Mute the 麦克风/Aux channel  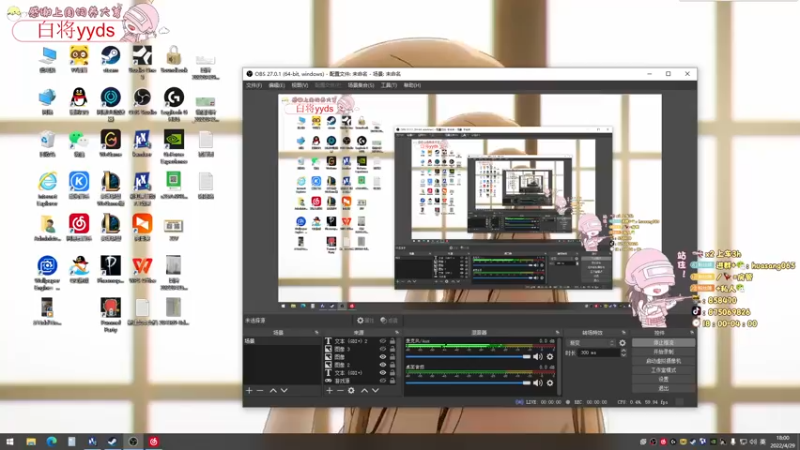tap(538, 357)
